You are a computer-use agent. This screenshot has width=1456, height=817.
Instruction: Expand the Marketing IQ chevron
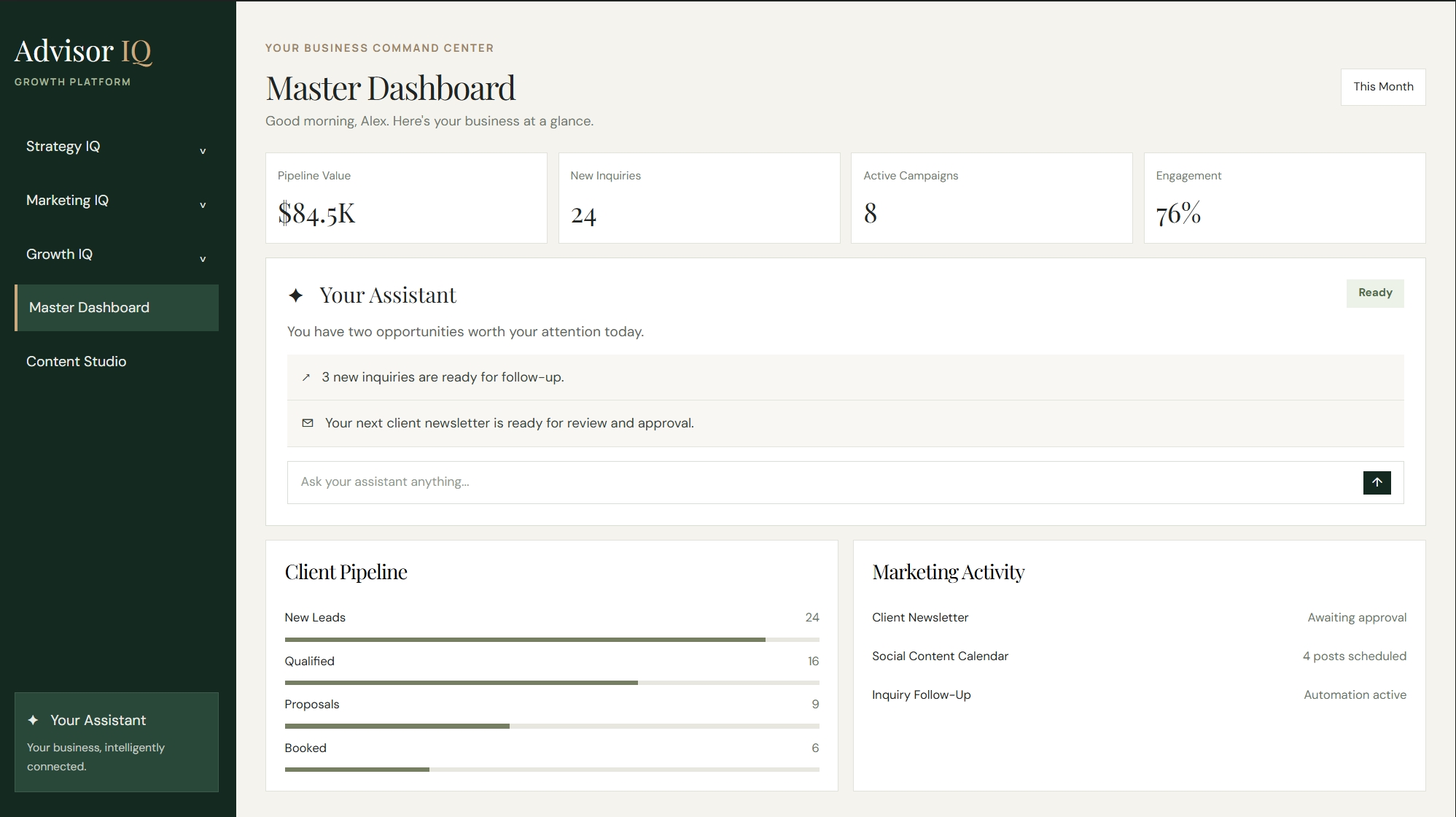[203, 205]
